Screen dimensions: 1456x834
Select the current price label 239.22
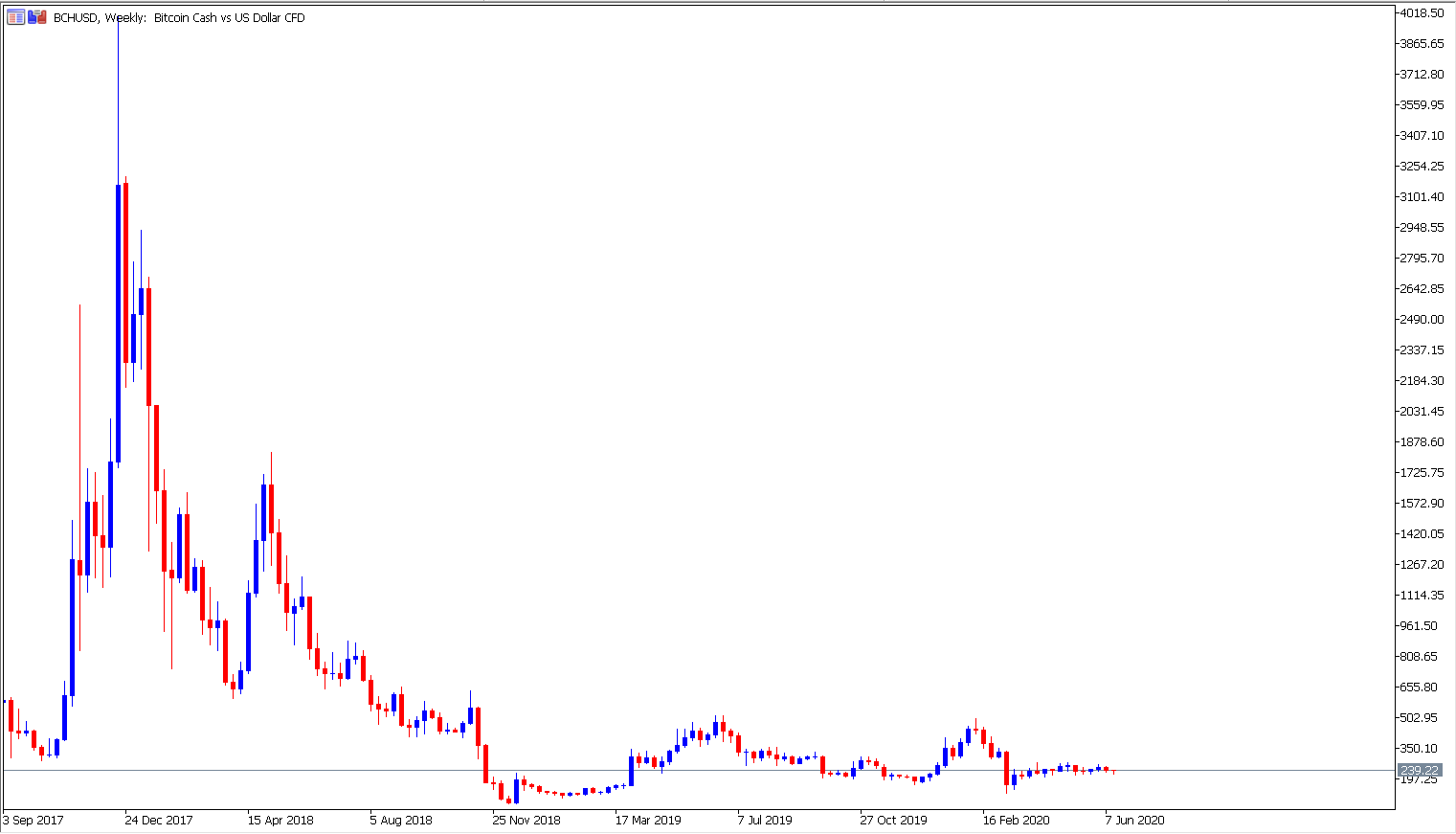(x=1419, y=771)
